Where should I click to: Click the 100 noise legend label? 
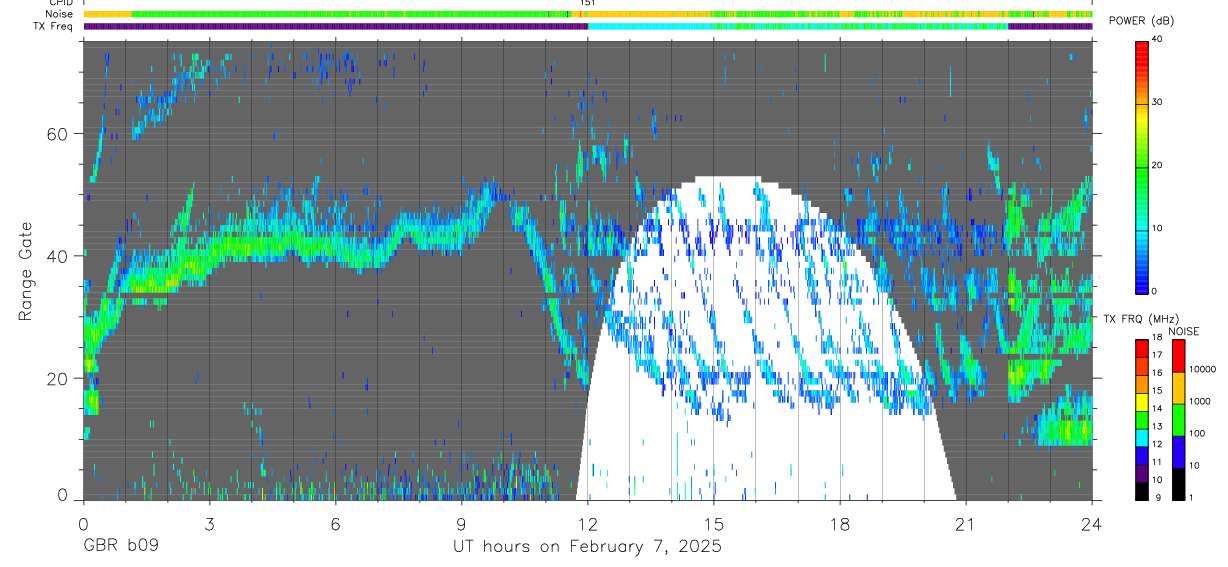coord(1195,434)
